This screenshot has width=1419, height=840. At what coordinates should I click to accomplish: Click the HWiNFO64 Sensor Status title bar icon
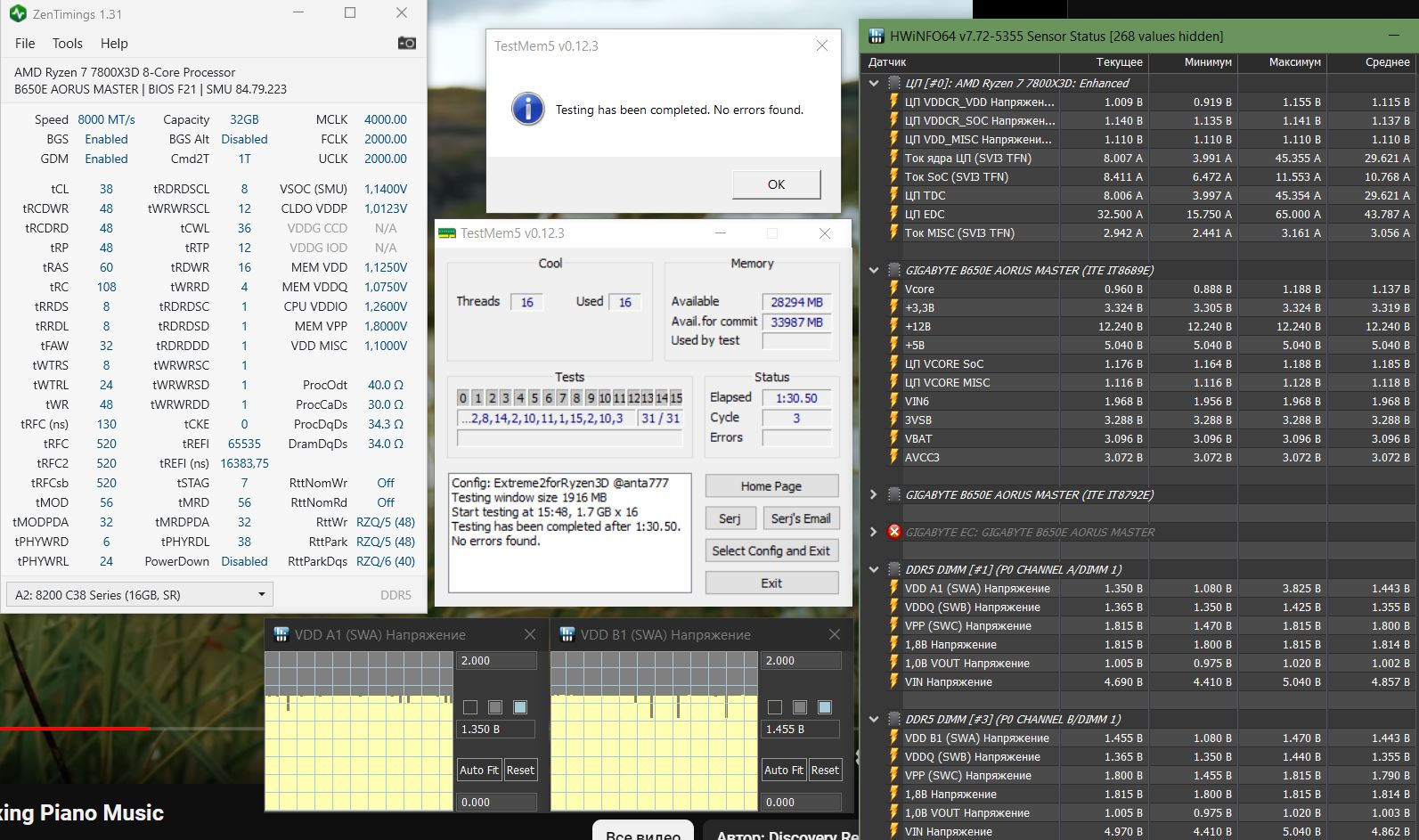click(x=876, y=37)
